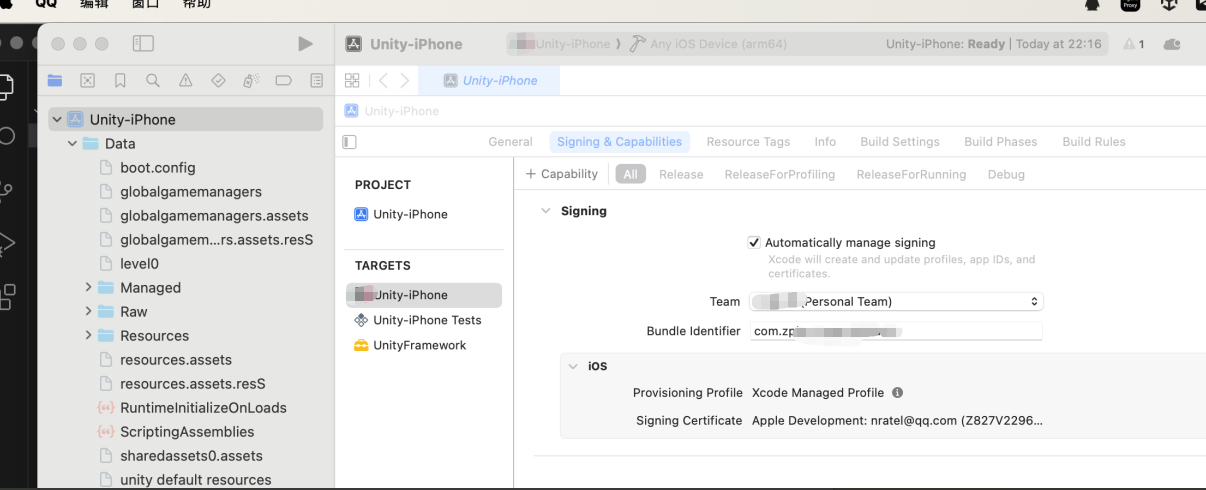Open the Proxy menu bar icon
This screenshot has width=1206, height=490.
tap(1130, 5)
